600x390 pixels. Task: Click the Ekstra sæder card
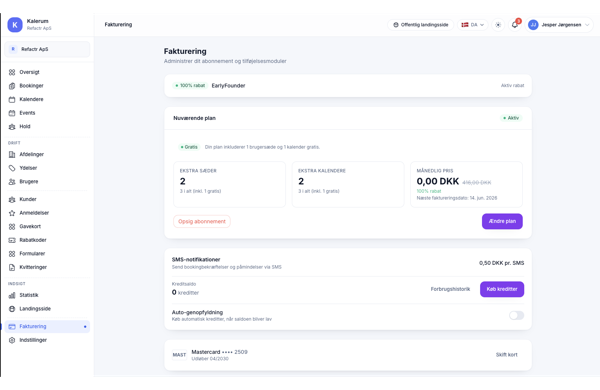[230, 184]
